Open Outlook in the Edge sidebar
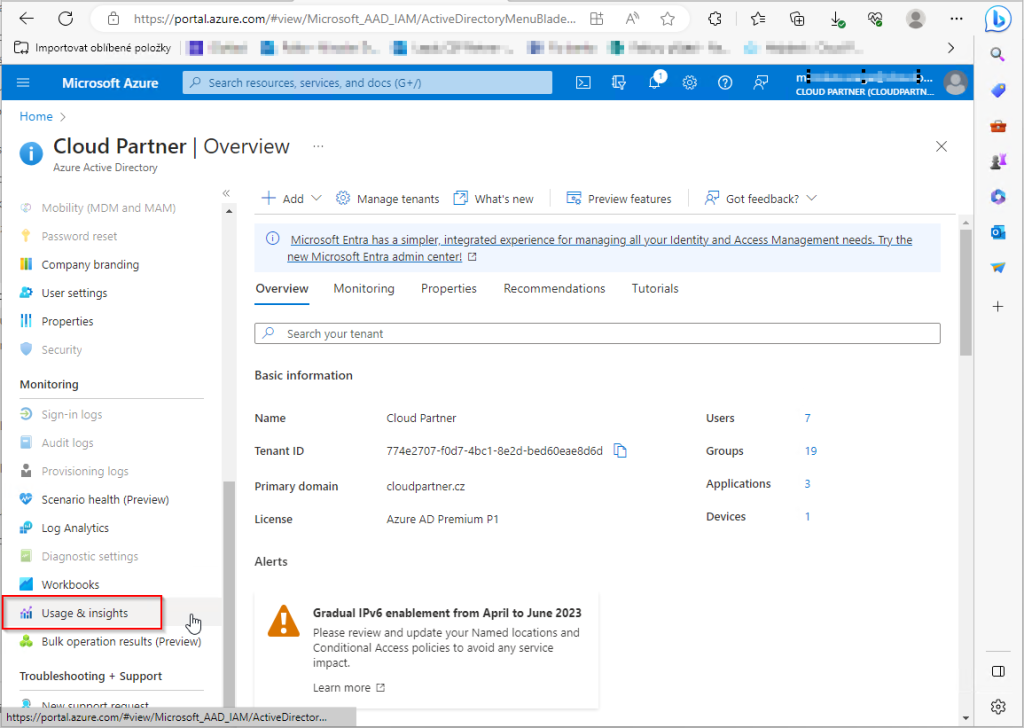1024x728 pixels. [x=998, y=232]
